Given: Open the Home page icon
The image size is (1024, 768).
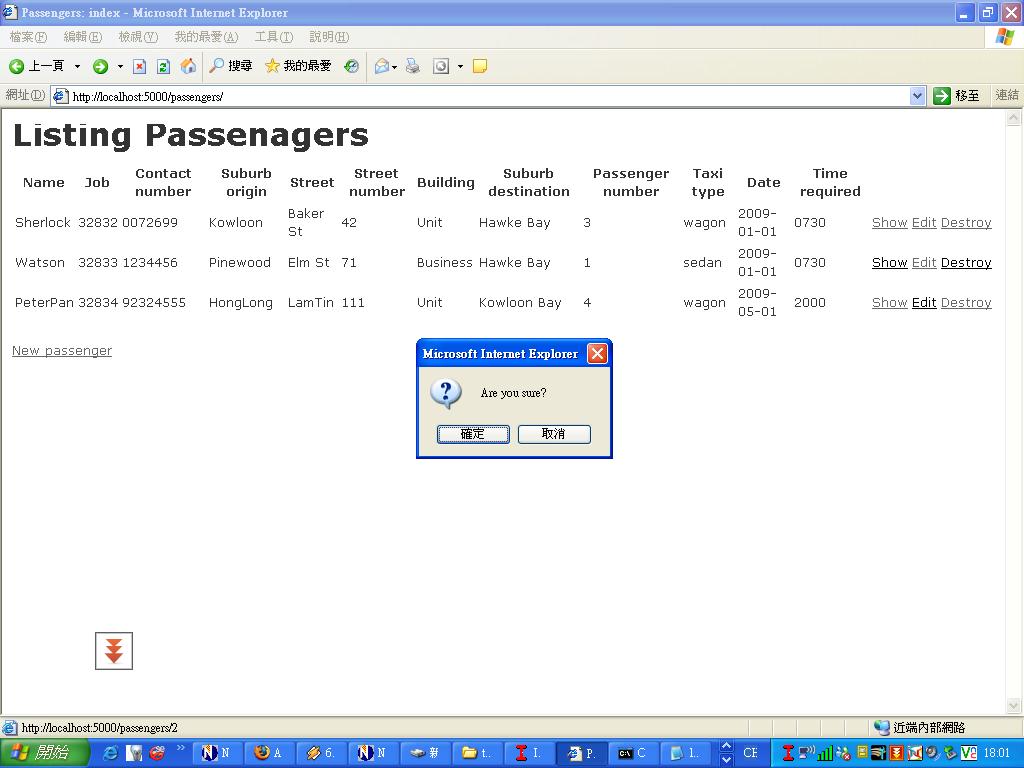Looking at the screenshot, I should [x=188, y=65].
